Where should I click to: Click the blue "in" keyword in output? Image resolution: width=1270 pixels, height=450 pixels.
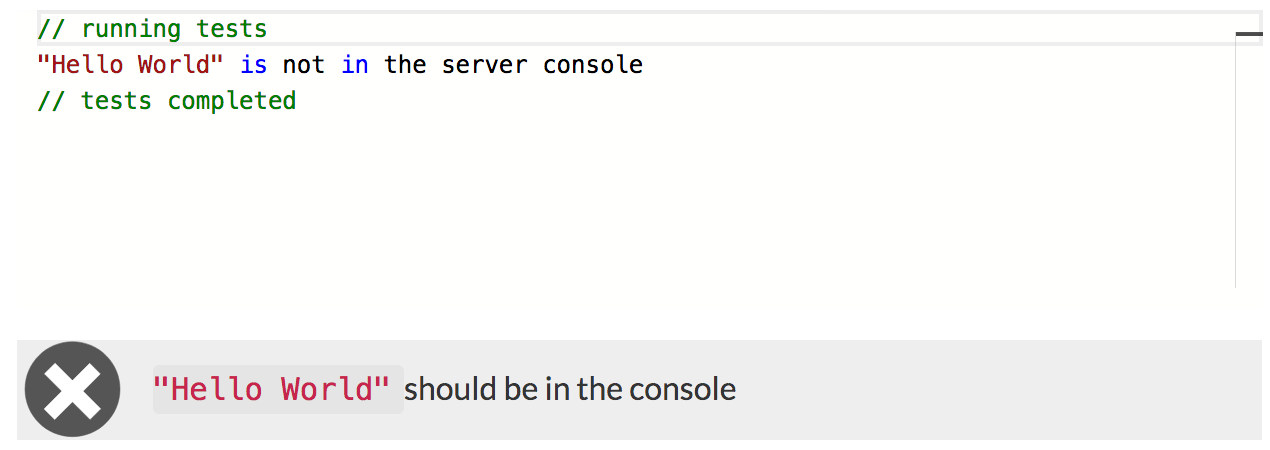355,65
